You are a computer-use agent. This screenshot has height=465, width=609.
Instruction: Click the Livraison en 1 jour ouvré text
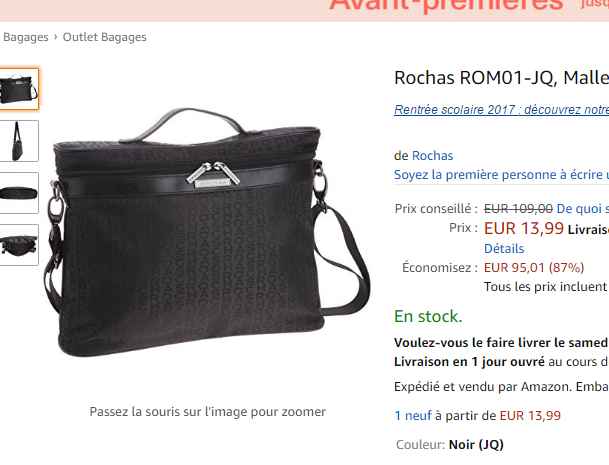[469, 362]
